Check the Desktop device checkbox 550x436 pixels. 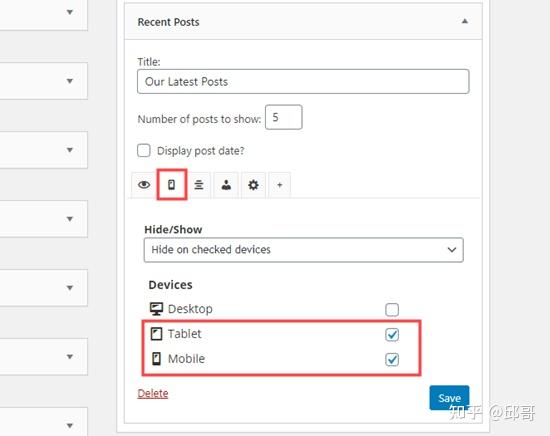[x=392, y=310]
